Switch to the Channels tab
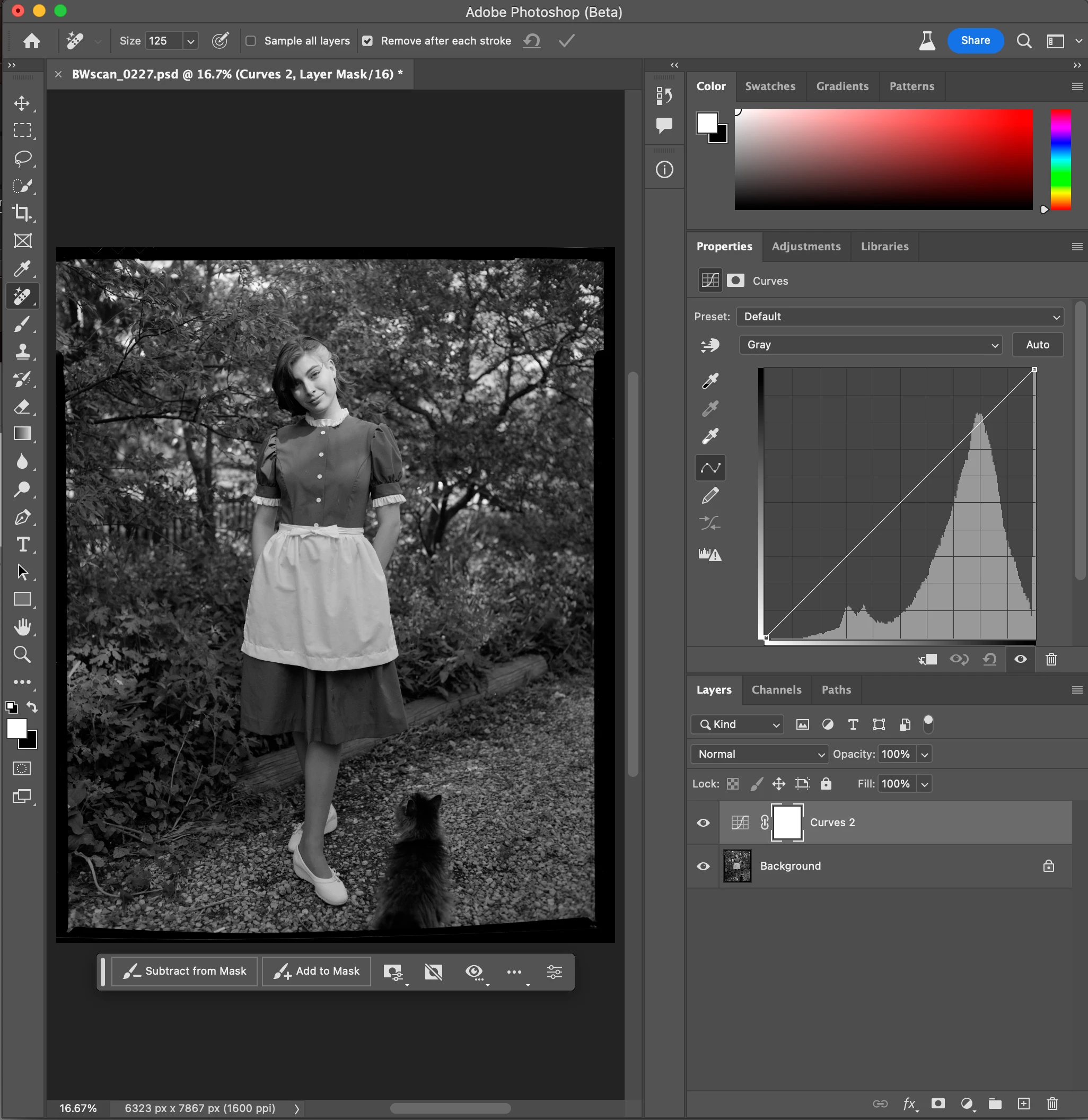 776,690
